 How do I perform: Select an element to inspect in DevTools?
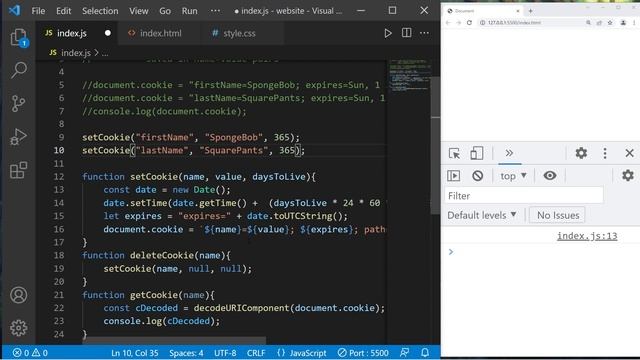click(x=454, y=153)
